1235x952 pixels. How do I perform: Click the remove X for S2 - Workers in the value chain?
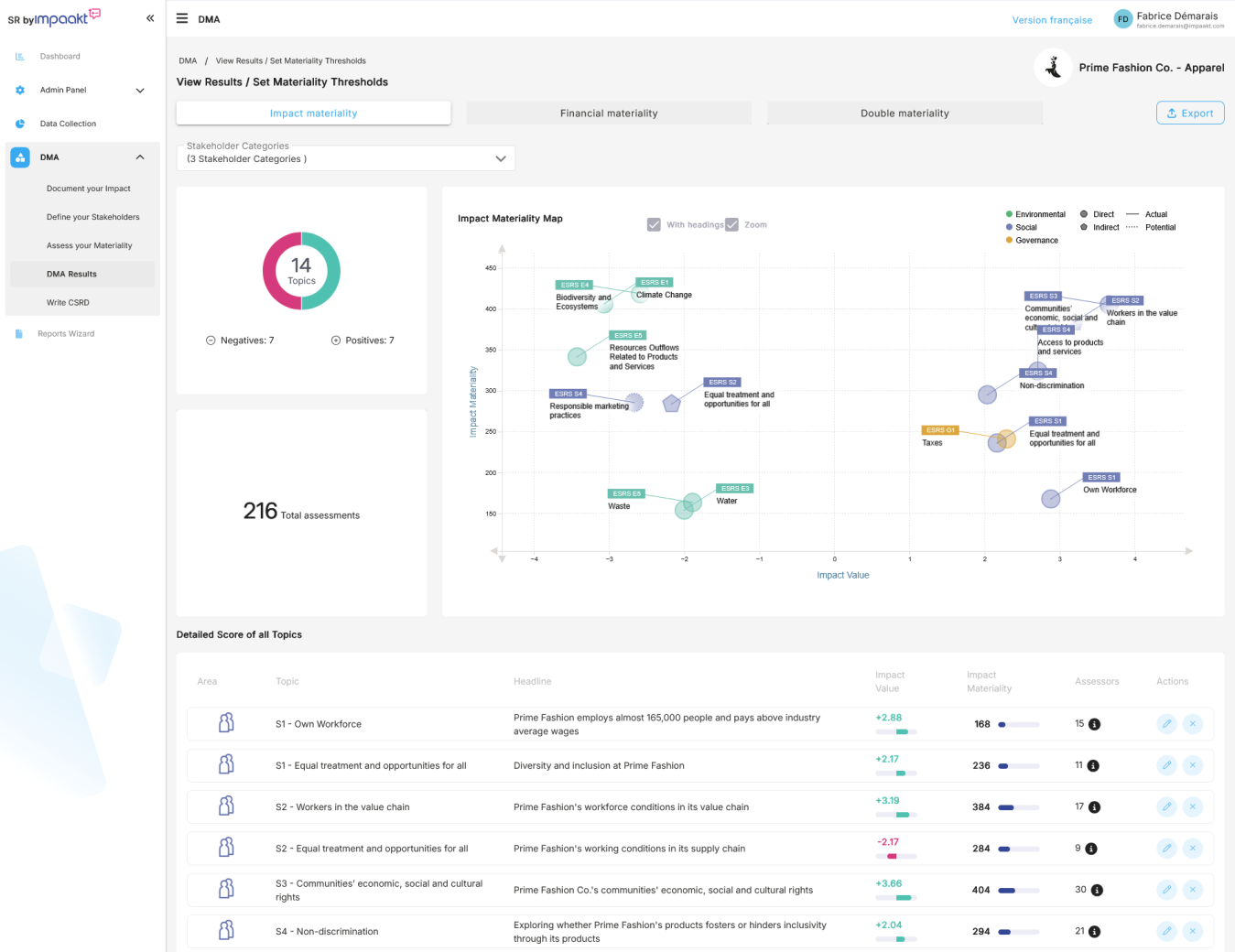pyautogui.click(x=1193, y=807)
